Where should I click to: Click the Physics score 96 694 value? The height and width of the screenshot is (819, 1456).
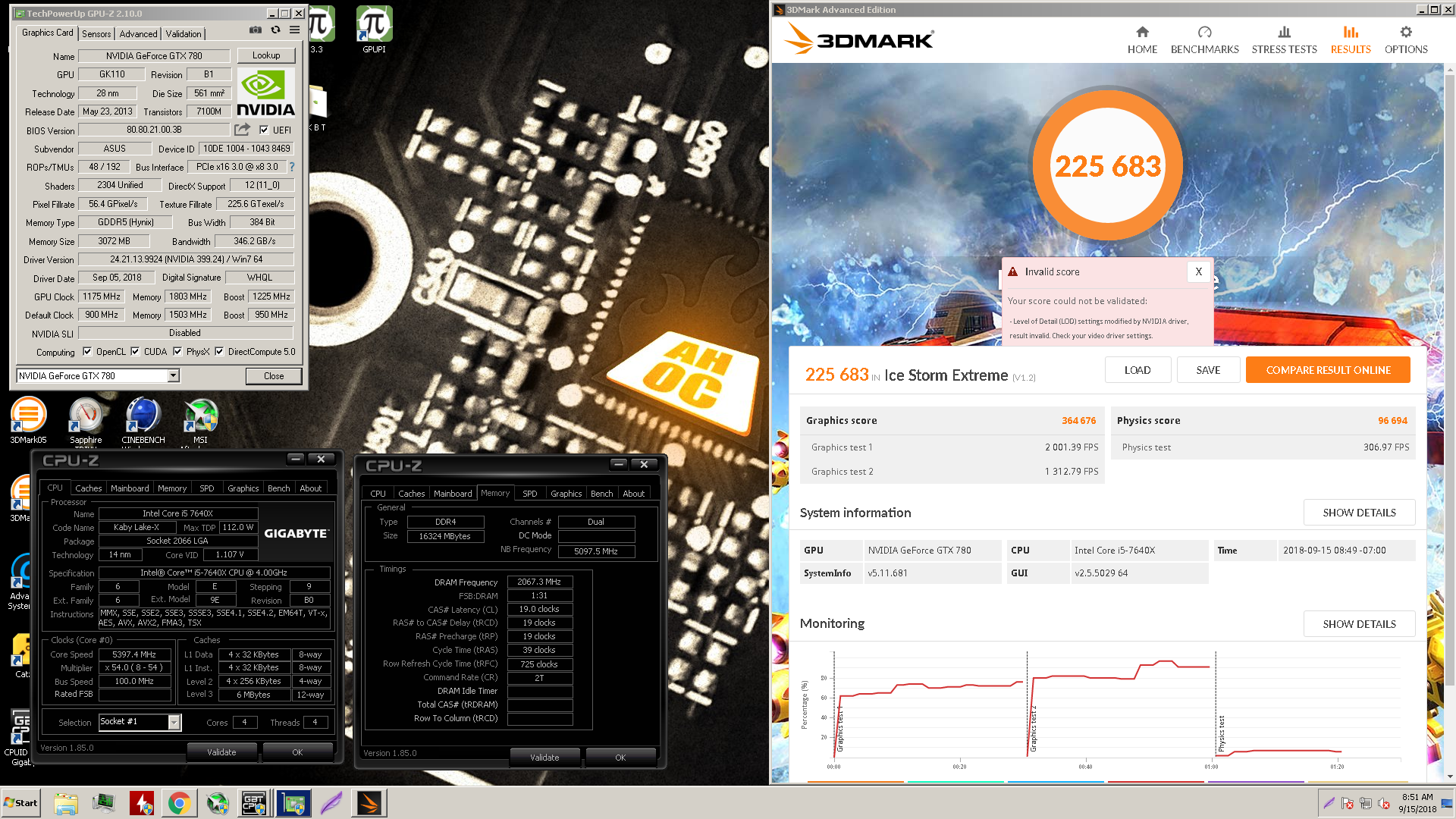click(1392, 420)
